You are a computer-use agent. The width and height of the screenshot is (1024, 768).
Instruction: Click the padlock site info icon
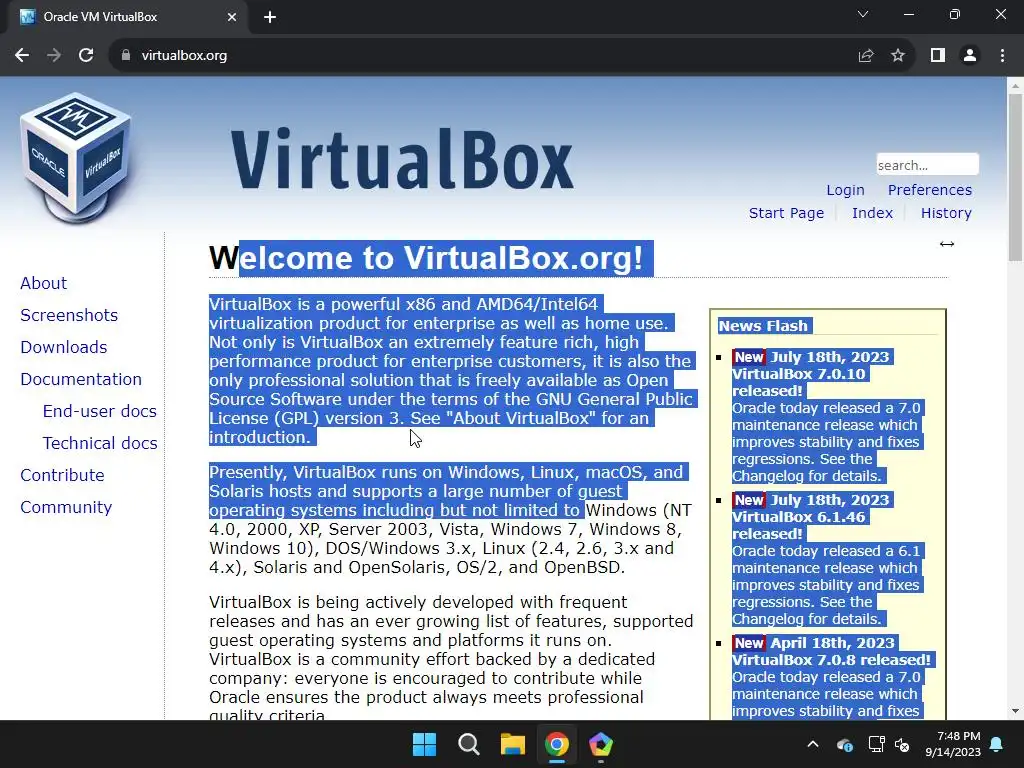point(126,56)
